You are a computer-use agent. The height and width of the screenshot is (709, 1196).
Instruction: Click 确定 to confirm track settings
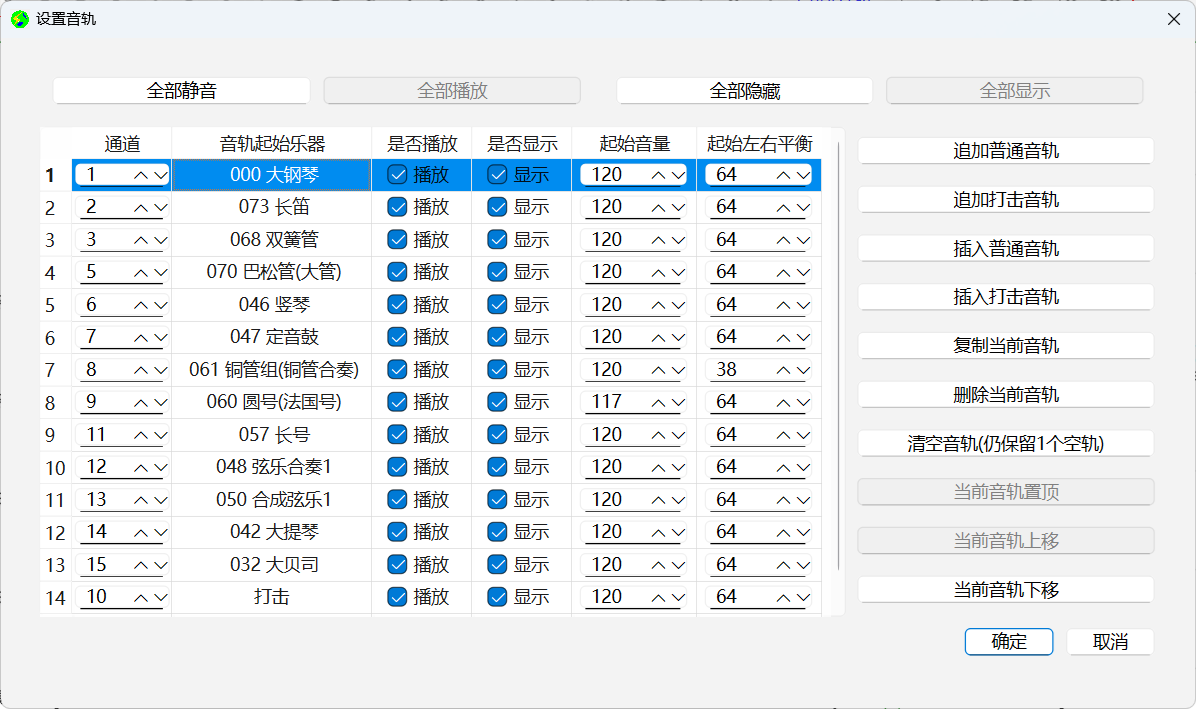point(1008,642)
